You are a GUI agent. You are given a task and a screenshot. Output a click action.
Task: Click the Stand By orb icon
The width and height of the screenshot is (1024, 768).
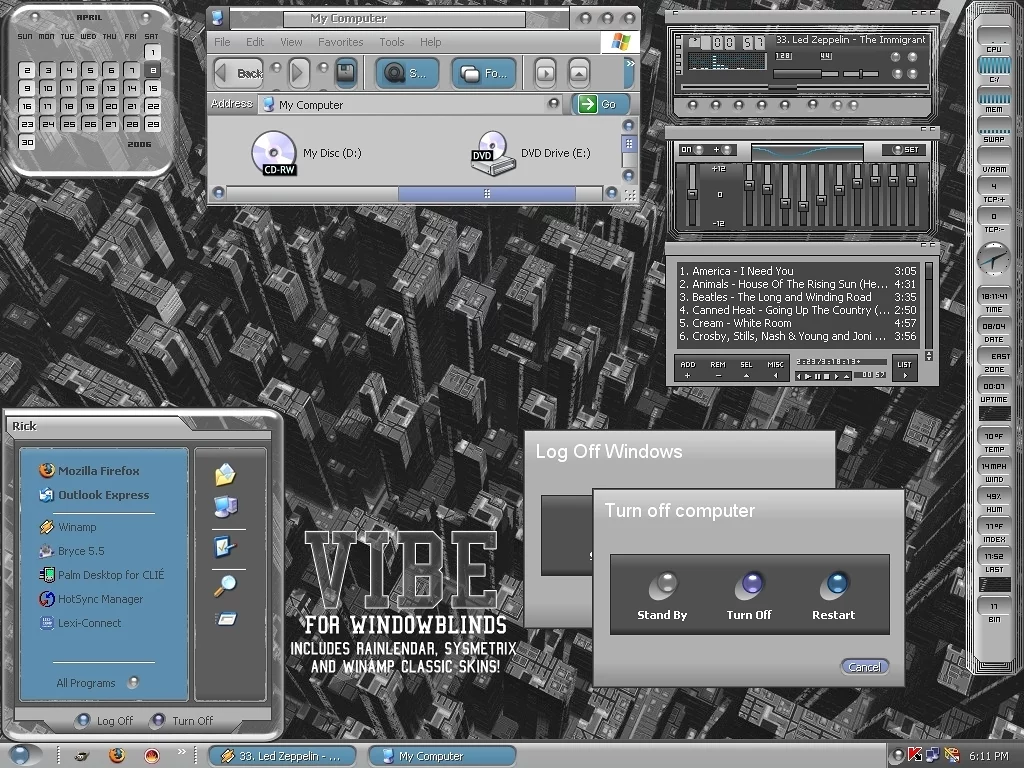(x=661, y=585)
